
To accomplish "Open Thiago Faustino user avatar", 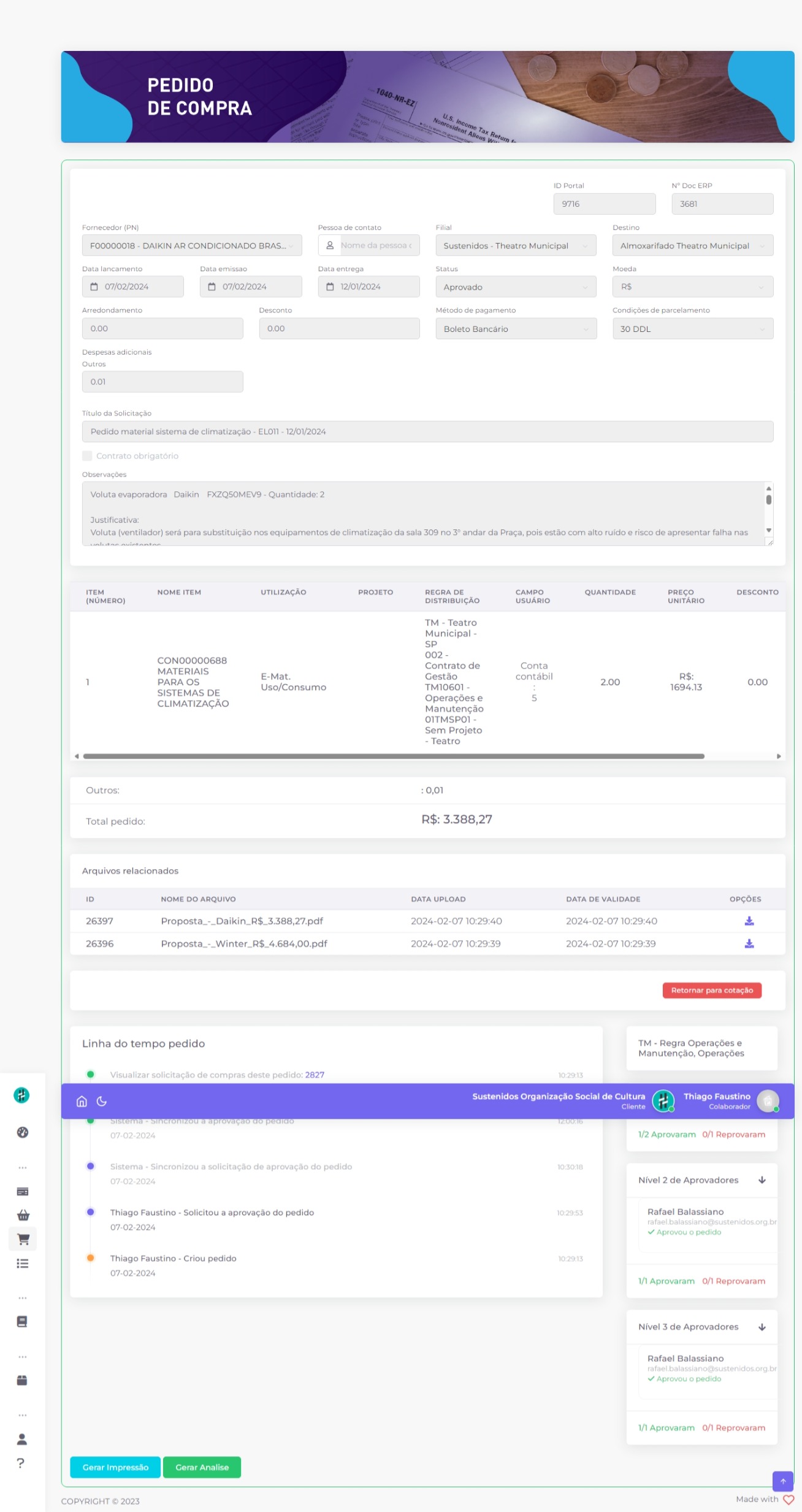I will [x=768, y=1101].
